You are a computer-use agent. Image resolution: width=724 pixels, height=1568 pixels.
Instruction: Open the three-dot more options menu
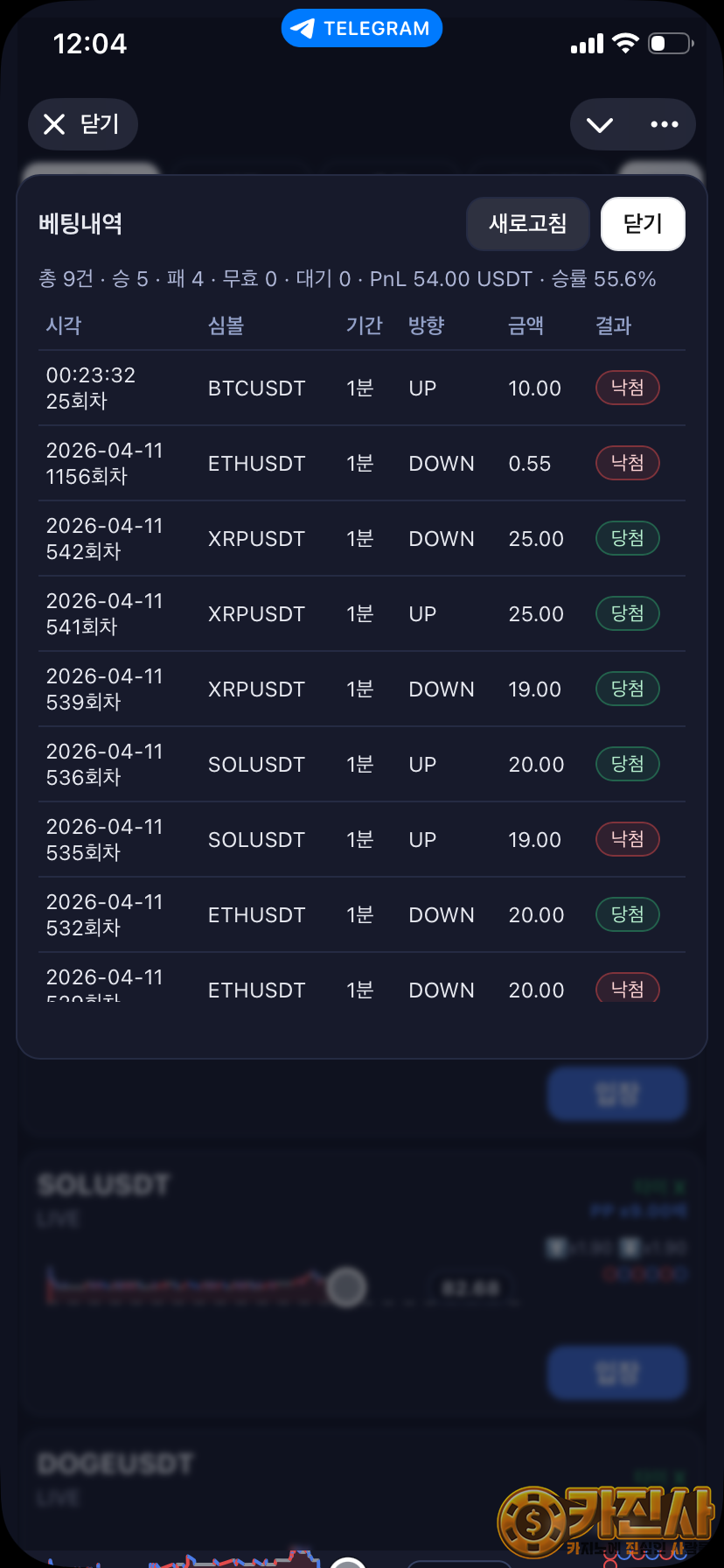665,125
